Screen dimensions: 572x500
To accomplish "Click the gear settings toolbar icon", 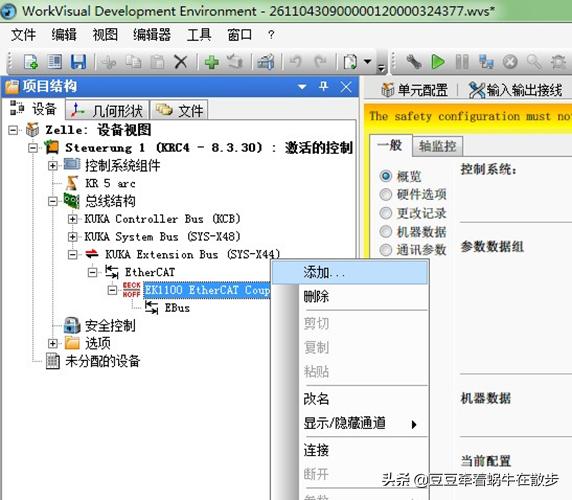I will [x=558, y=62].
